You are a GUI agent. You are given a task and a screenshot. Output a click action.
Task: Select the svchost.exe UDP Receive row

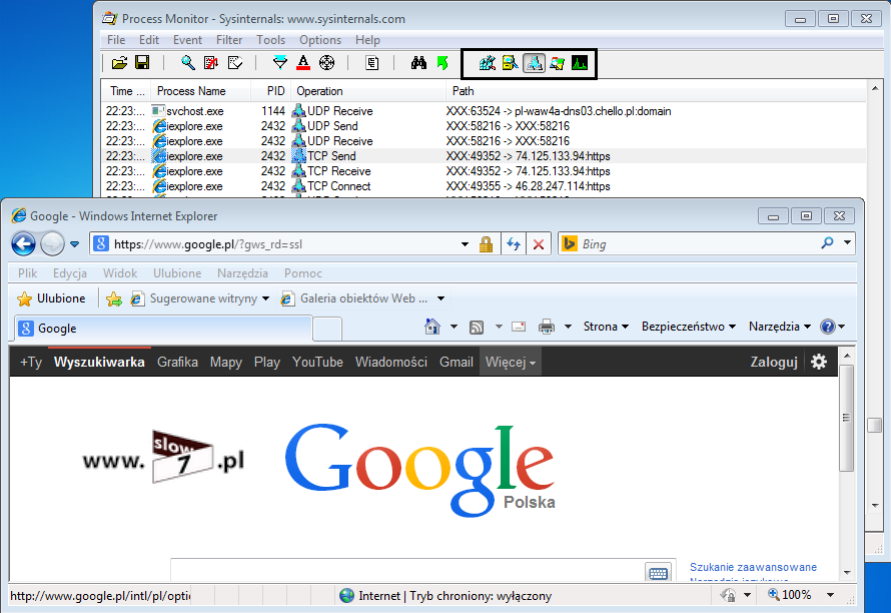coord(484,111)
